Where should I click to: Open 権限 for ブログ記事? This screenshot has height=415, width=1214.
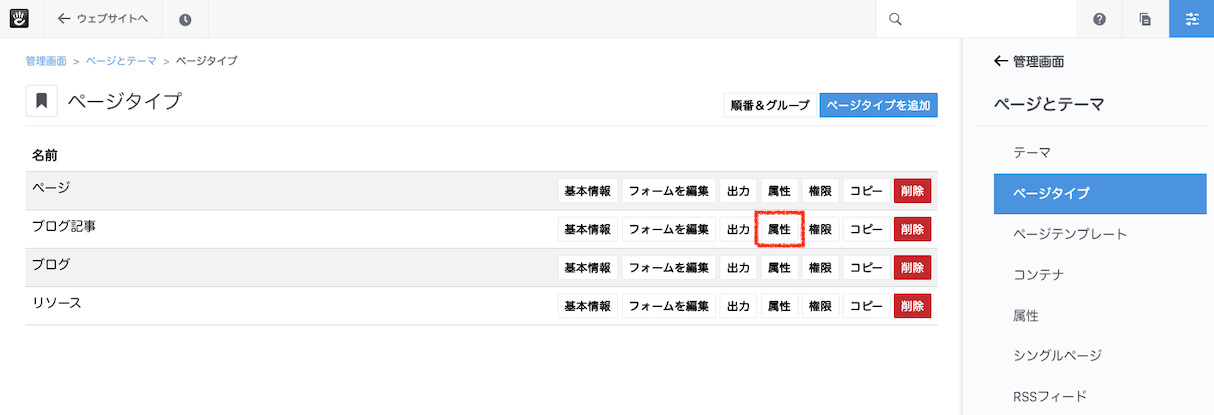[x=820, y=229]
